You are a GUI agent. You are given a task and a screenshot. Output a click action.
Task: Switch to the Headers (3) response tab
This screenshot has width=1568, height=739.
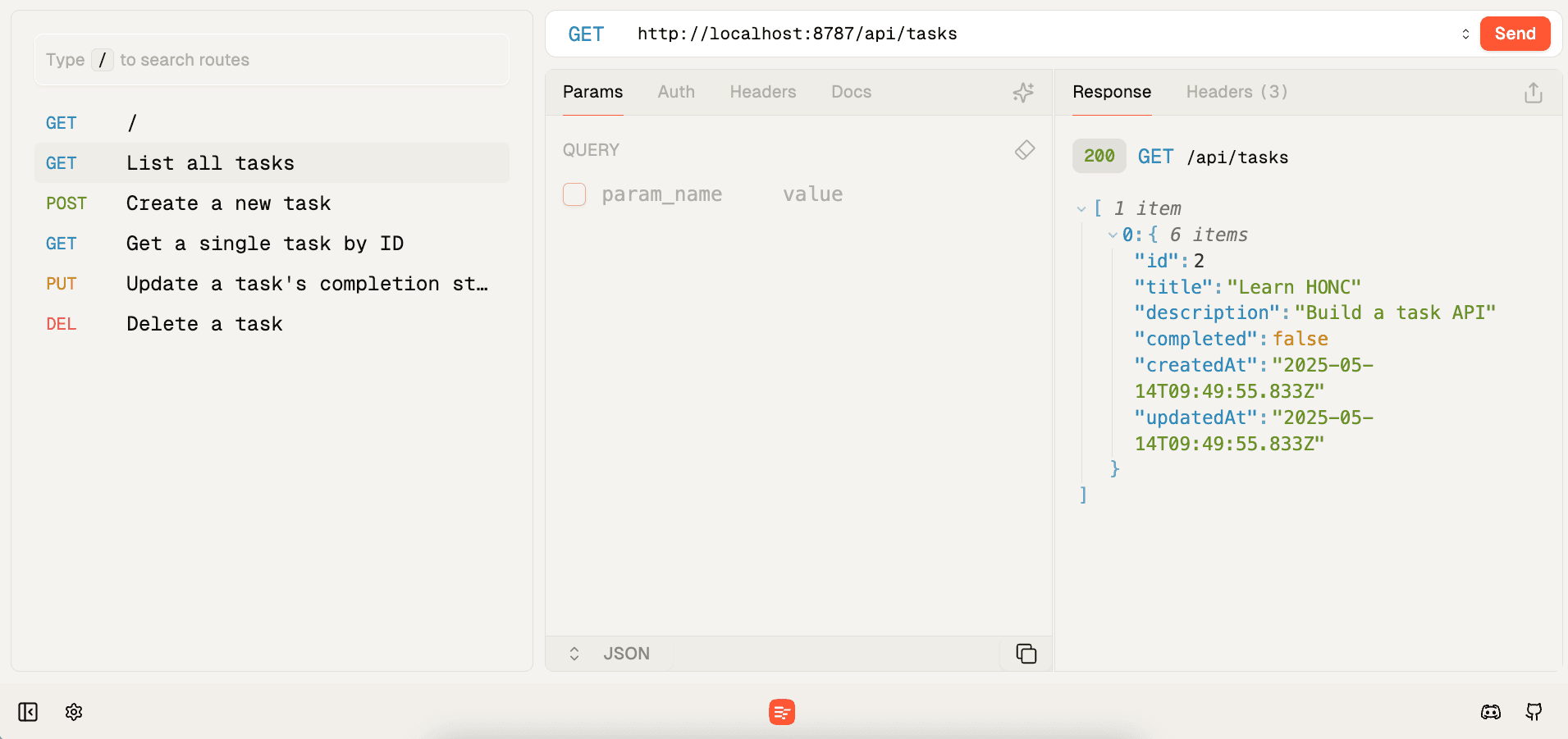[1236, 93]
